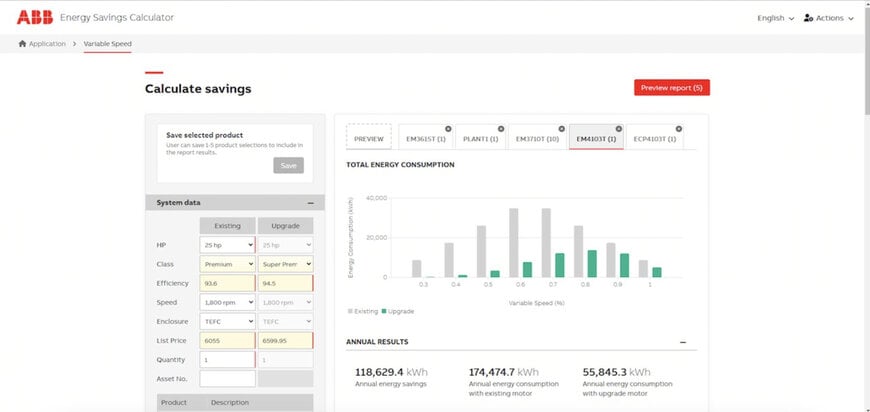Open the Existing Enclosure dropdown

[x=227, y=322]
